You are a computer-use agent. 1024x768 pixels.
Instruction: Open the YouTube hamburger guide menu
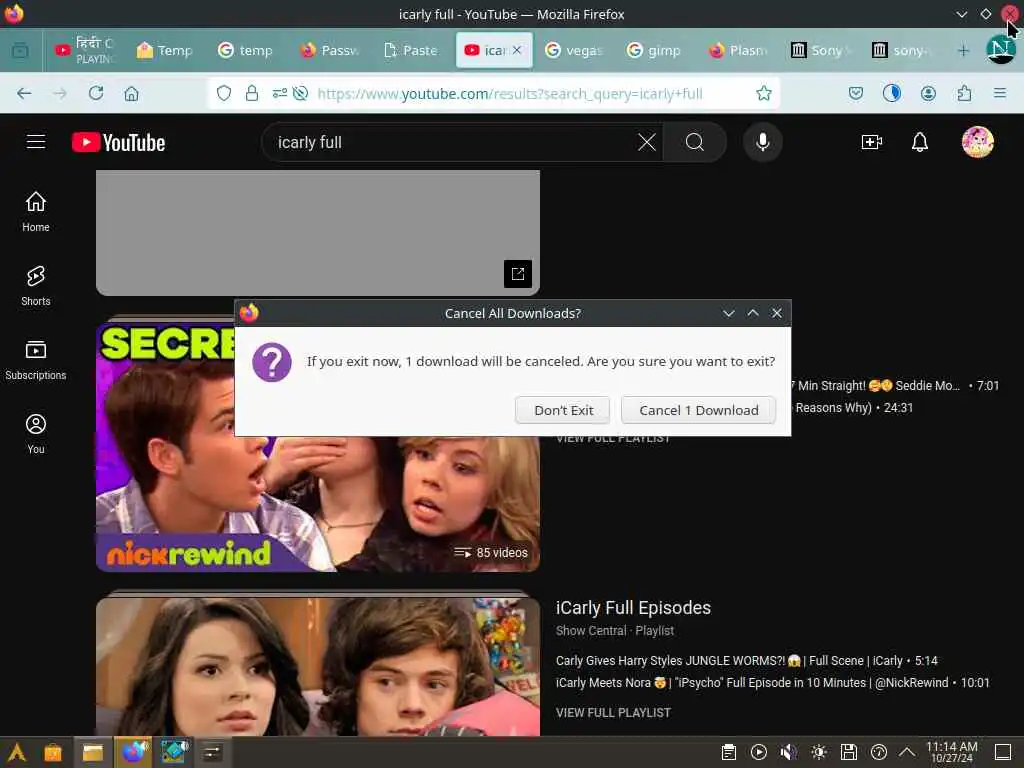point(36,142)
